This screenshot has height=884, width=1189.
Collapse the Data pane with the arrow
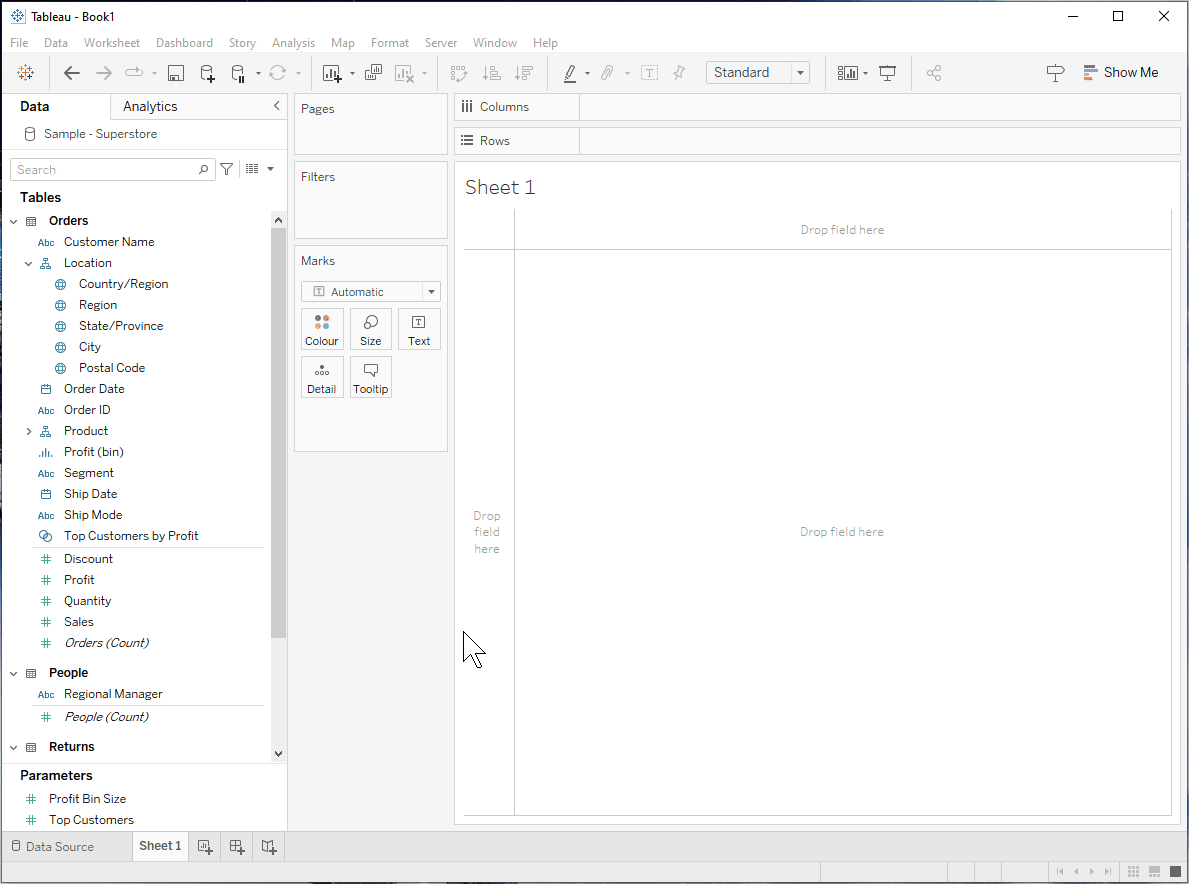(x=277, y=106)
